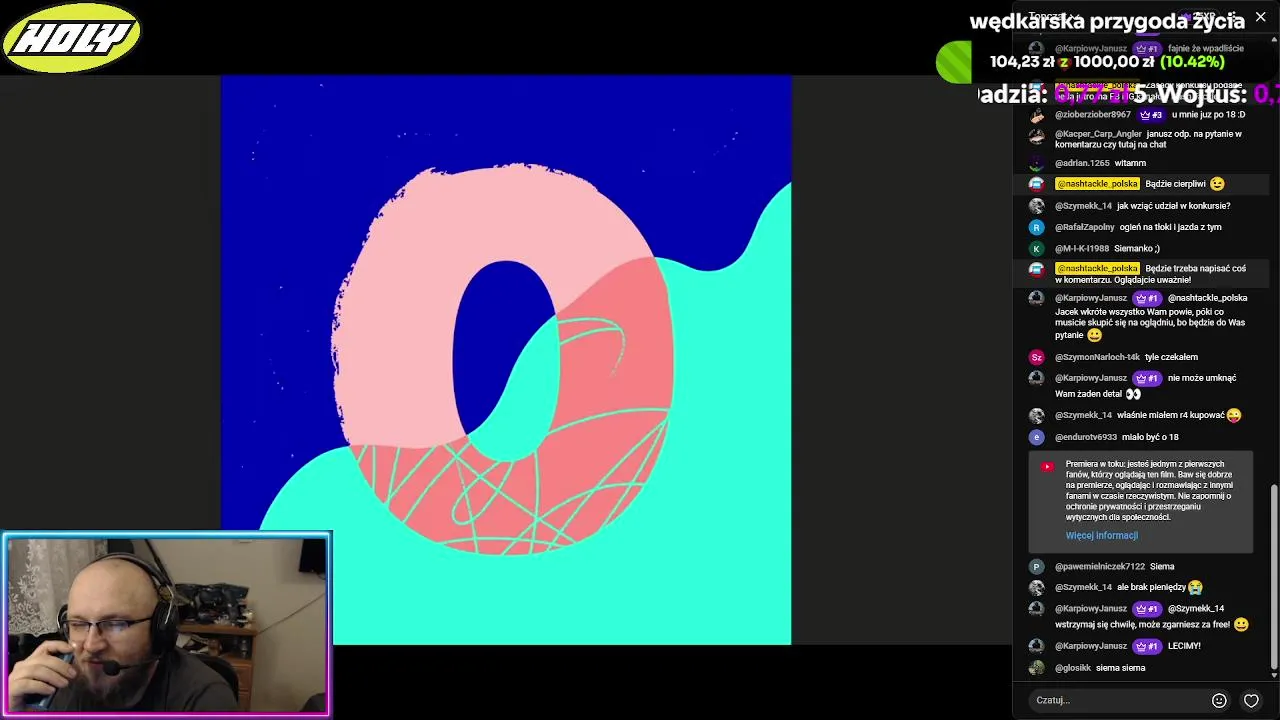Click the message 'tyle czekałem'
Image resolution: width=1280 pixels, height=720 pixels.
pyautogui.click(x=1171, y=357)
